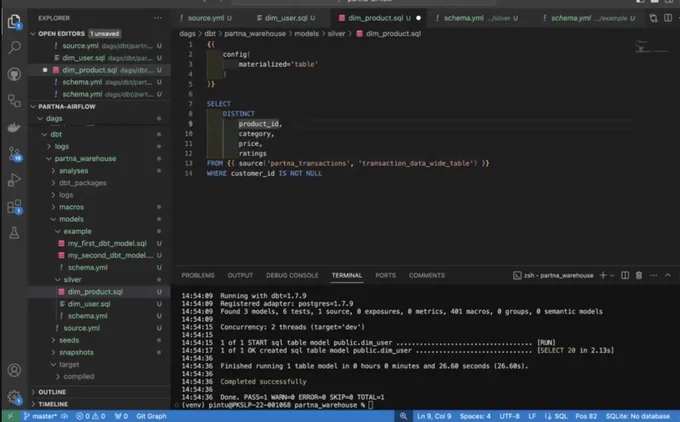Viewport: 680px width, 422px height.
Task: Open the Explorer view in the activity bar
Action: pos(14,21)
